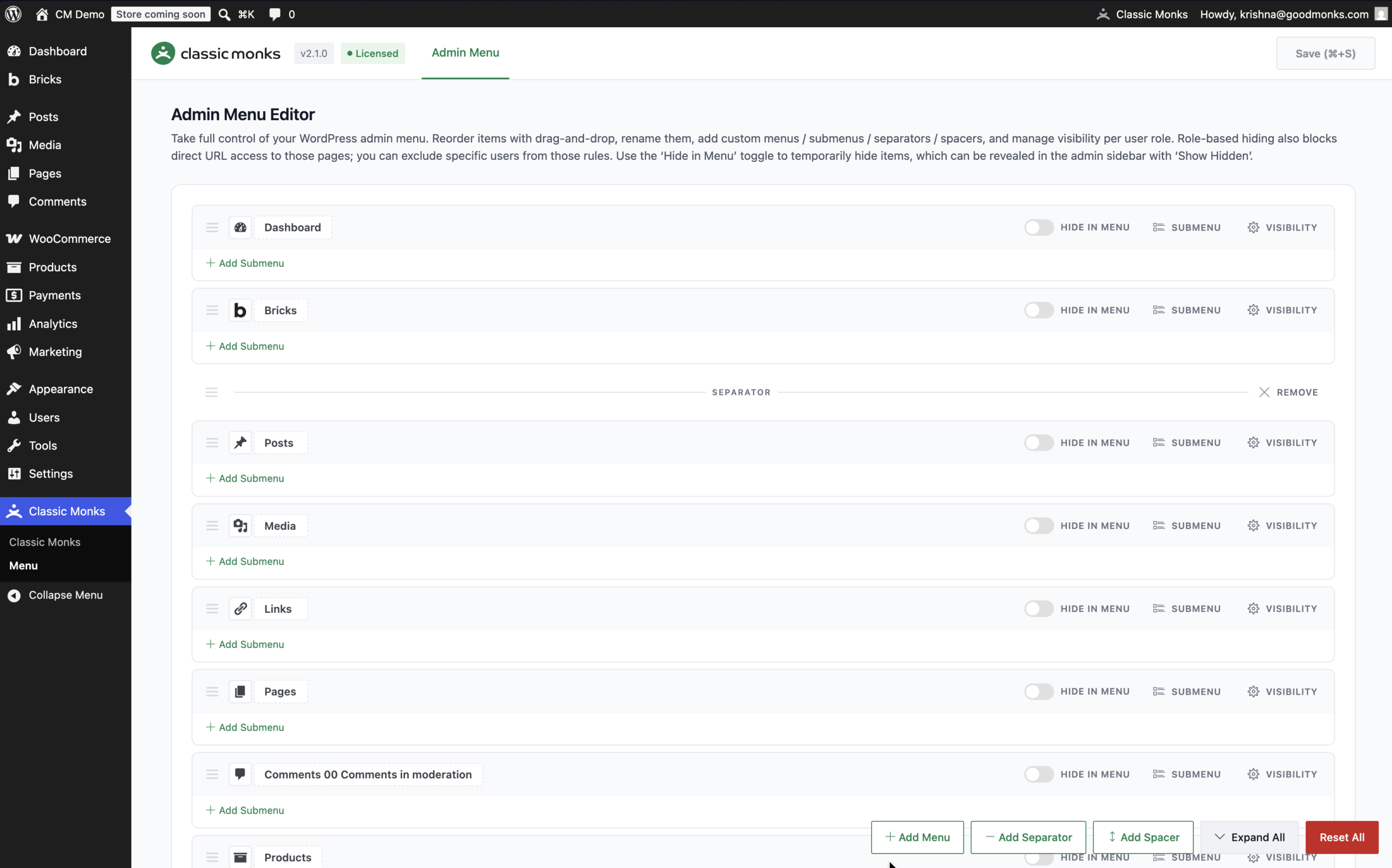Click the Save button
Screen dimensions: 1392x868
point(1325,53)
